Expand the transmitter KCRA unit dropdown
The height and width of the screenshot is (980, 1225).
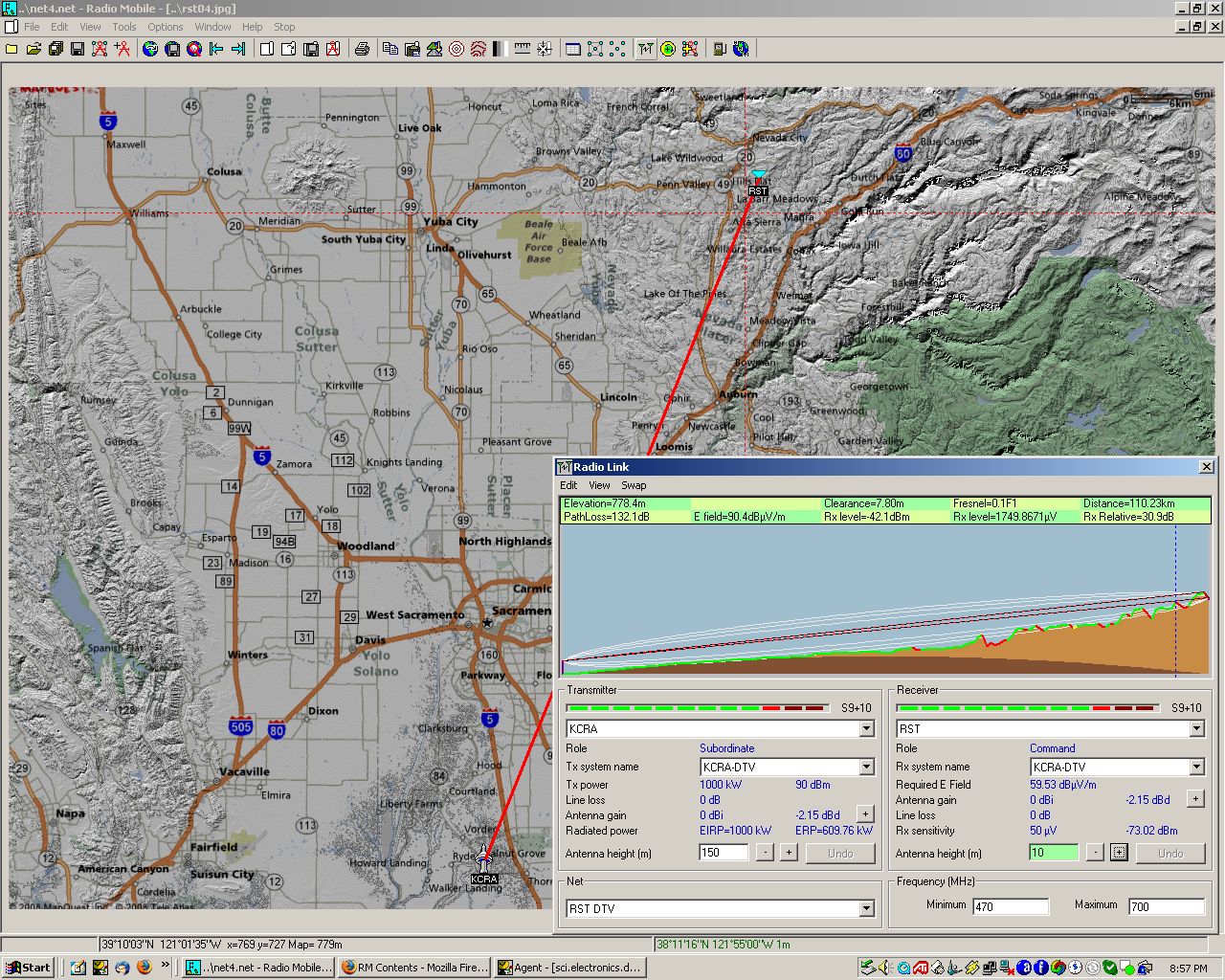(866, 729)
